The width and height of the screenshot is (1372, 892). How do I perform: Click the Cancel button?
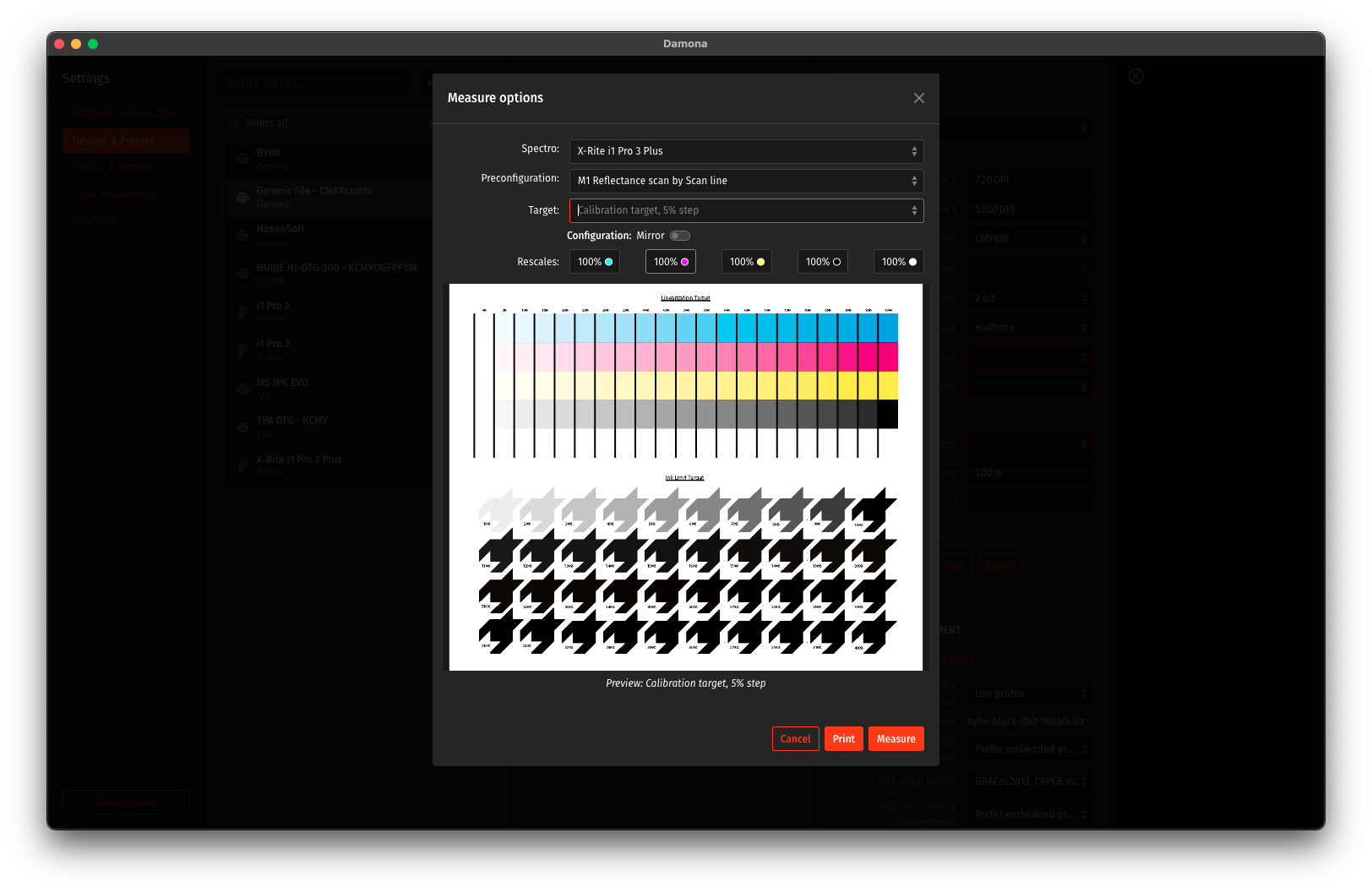(795, 739)
